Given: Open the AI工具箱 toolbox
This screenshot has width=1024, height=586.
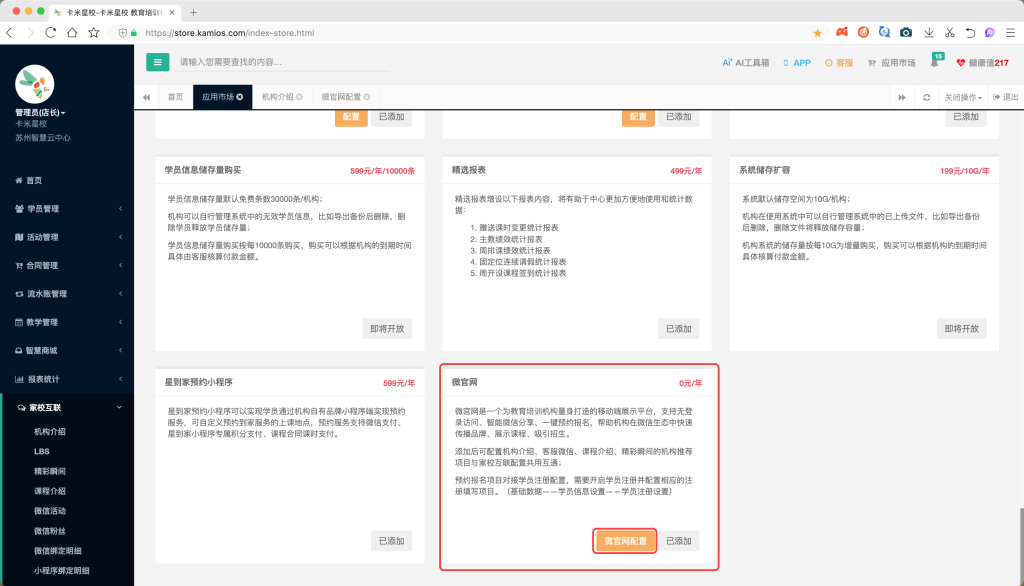Looking at the screenshot, I should pyautogui.click(x=746, y=63).
